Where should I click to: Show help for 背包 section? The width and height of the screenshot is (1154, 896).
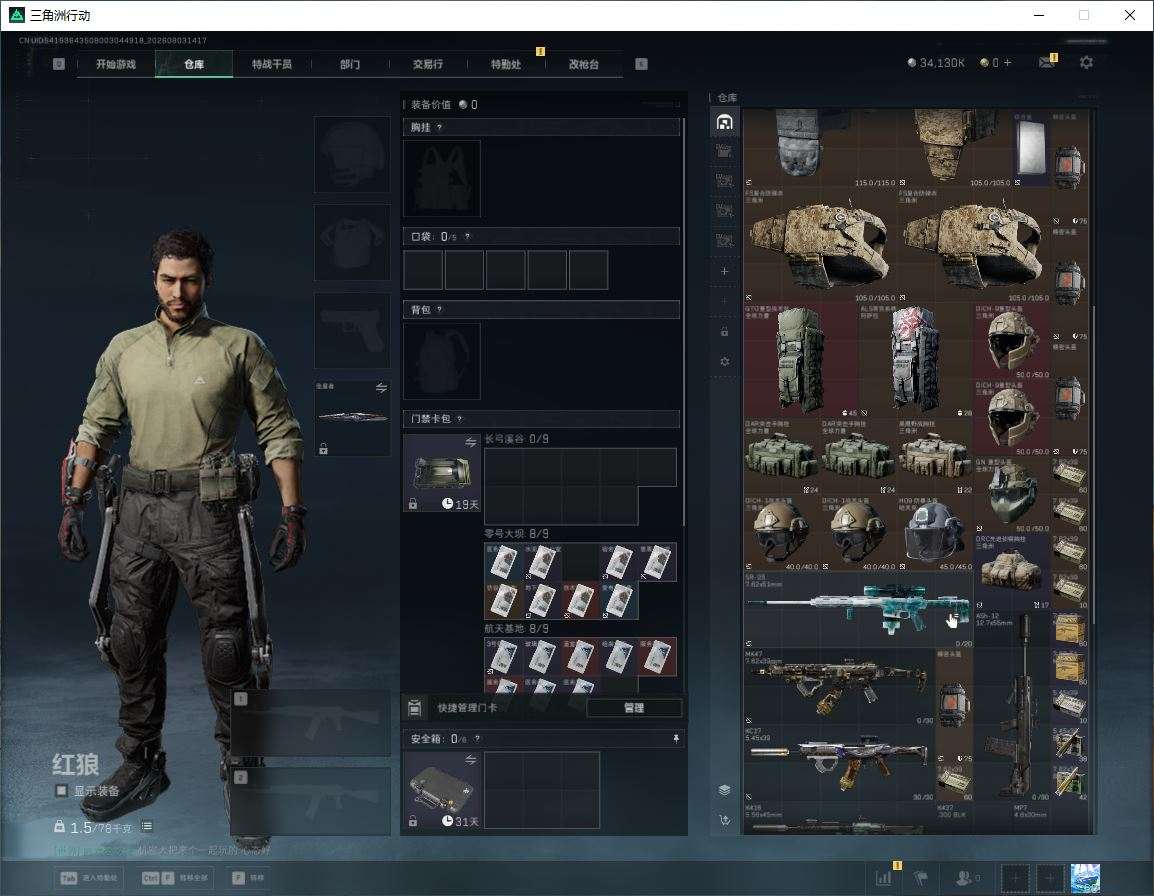(x=439, y=309)
